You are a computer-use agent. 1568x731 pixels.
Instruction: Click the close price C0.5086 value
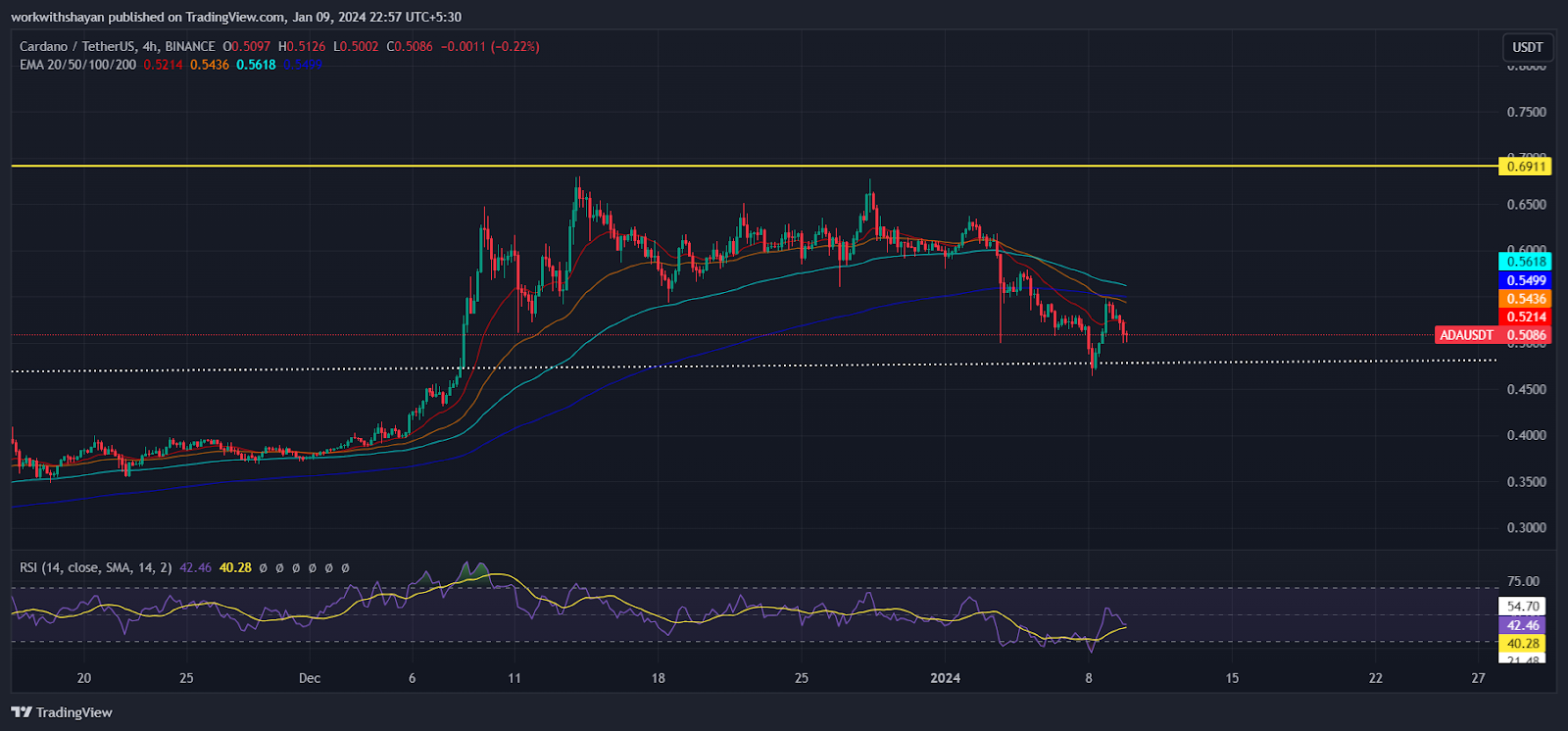pyautogui.click(x=410, y=46)
